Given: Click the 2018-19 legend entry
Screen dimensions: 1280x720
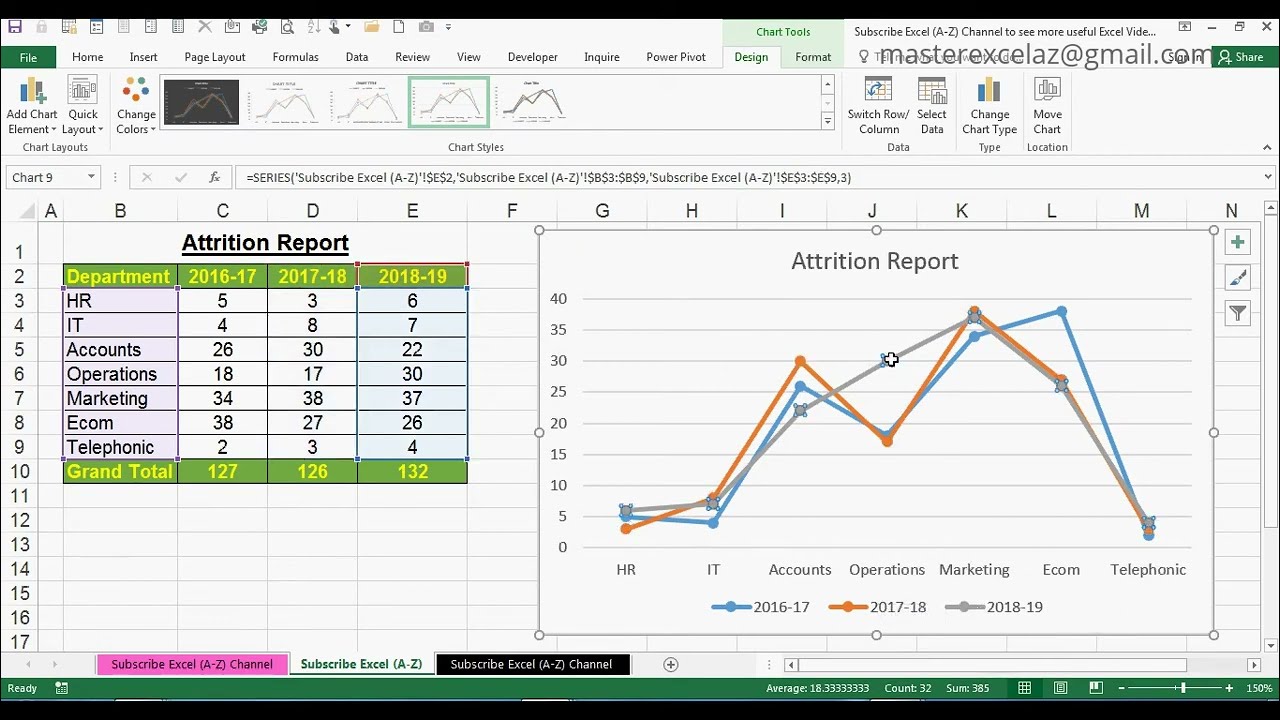Looking at the screenshot, I should coord(994,607).
